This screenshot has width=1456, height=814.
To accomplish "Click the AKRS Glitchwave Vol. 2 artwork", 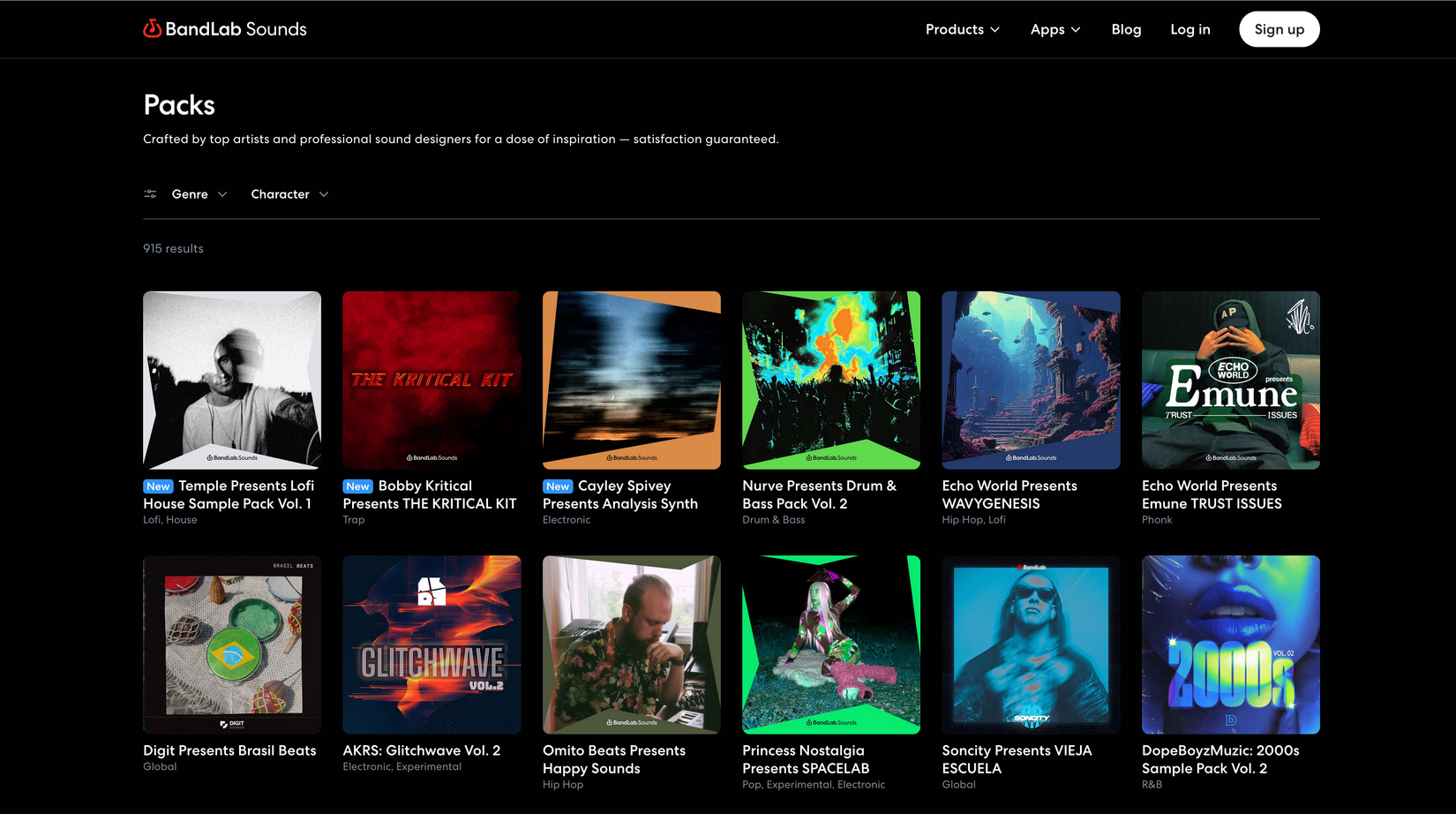I will click(x=432, y=644).
